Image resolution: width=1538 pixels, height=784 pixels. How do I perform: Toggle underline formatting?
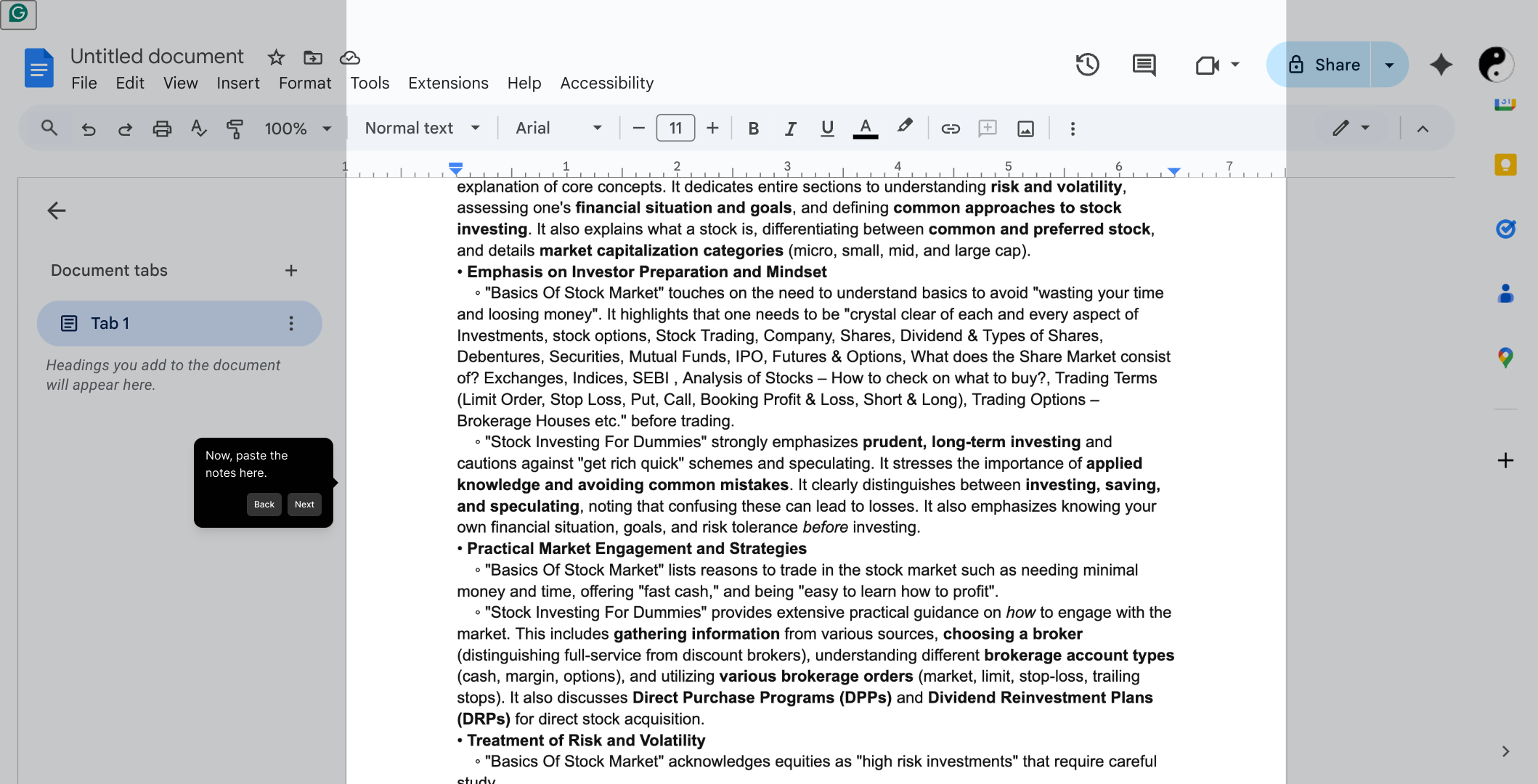tap(827, 128)
